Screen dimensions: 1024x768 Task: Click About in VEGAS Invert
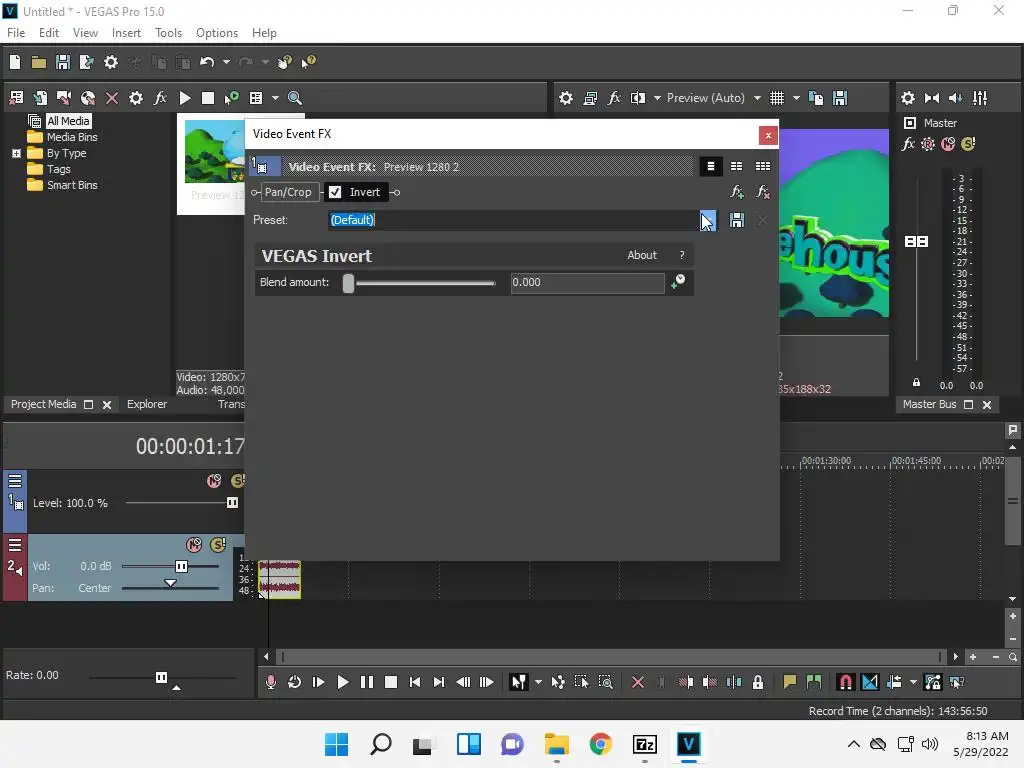click(x=642, y=255)
